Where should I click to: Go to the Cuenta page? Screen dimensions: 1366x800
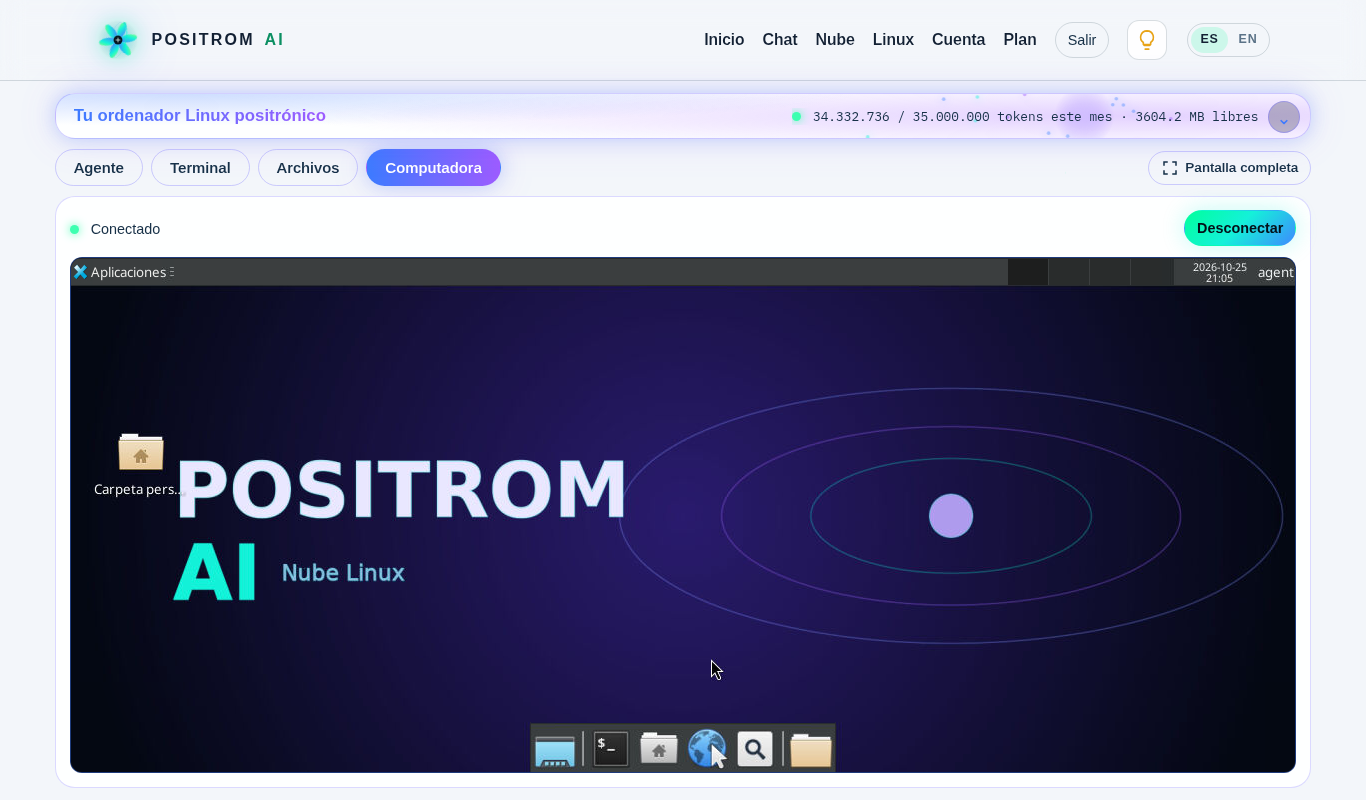(959, 40)
